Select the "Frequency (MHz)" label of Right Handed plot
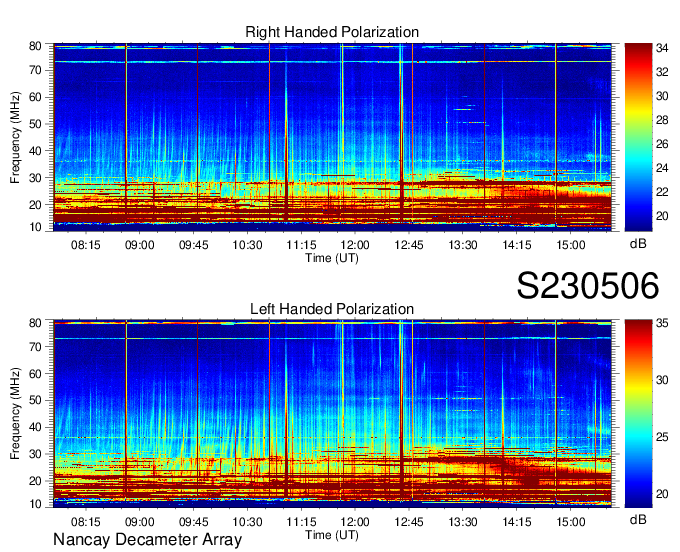The height and width of the screenshot is (552, 680). coord(15,137)
